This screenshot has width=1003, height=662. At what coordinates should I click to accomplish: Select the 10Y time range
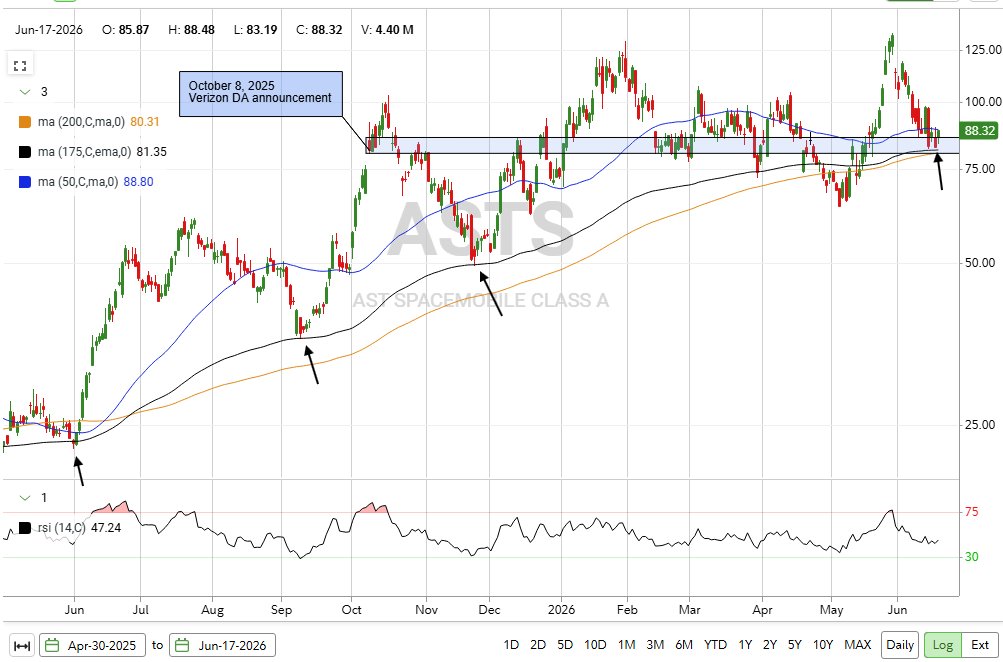coord(823,645)
